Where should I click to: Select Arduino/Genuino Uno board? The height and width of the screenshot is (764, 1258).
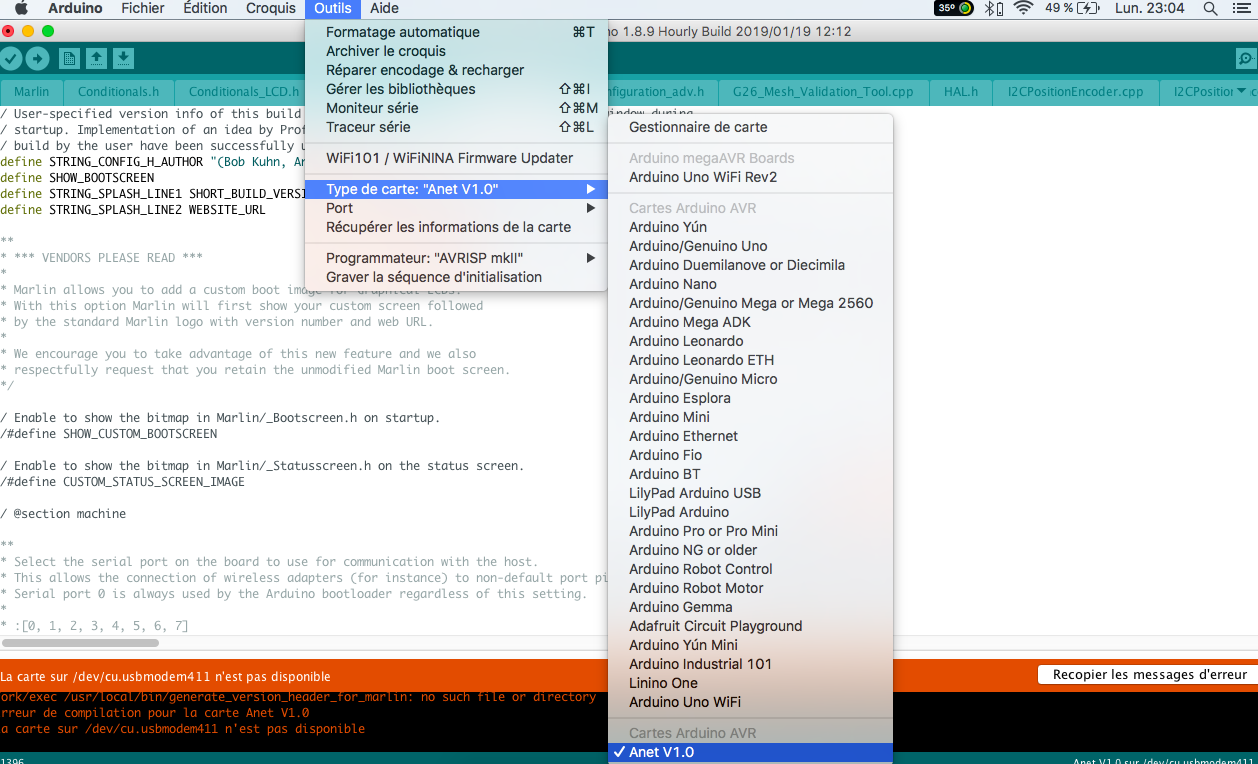750,246
